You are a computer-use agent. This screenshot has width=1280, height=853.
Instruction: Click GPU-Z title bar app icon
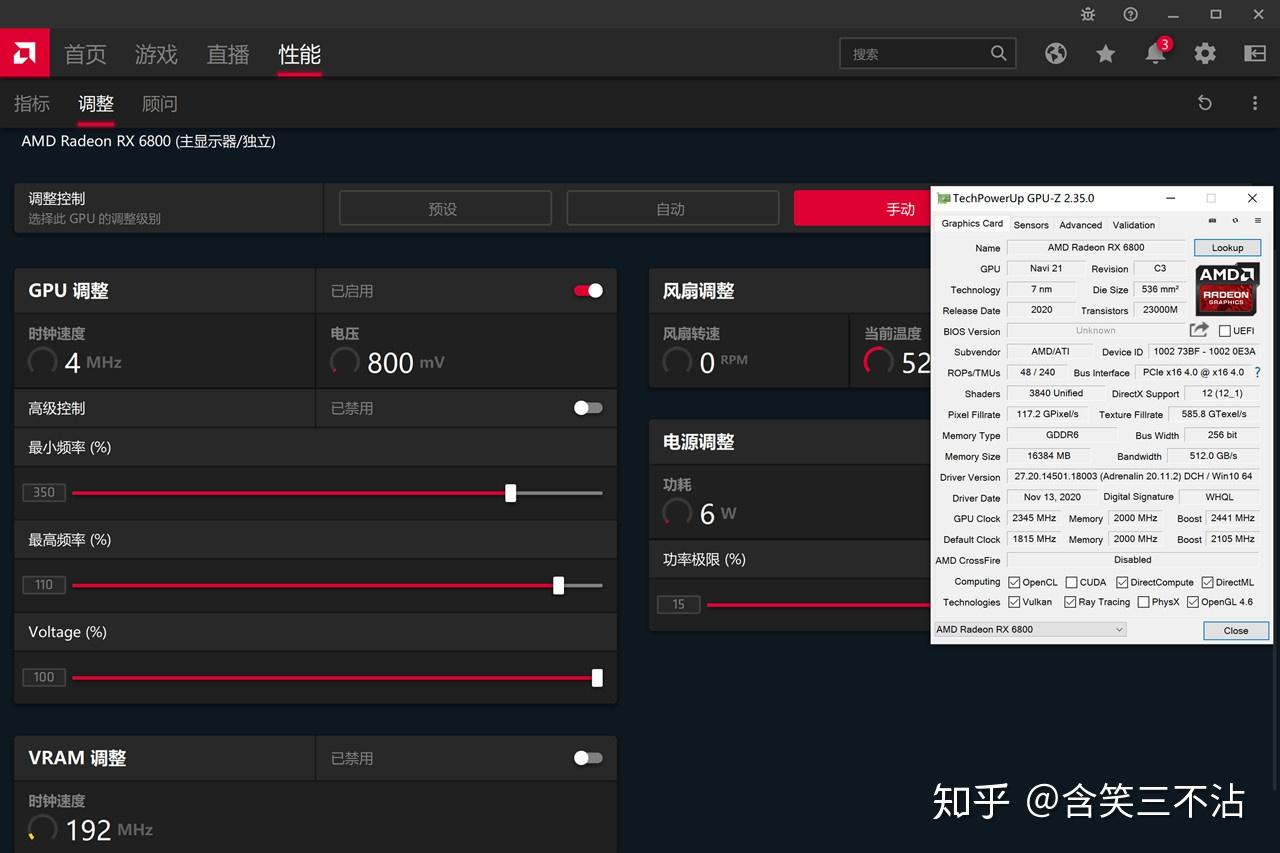coord(943,198)
